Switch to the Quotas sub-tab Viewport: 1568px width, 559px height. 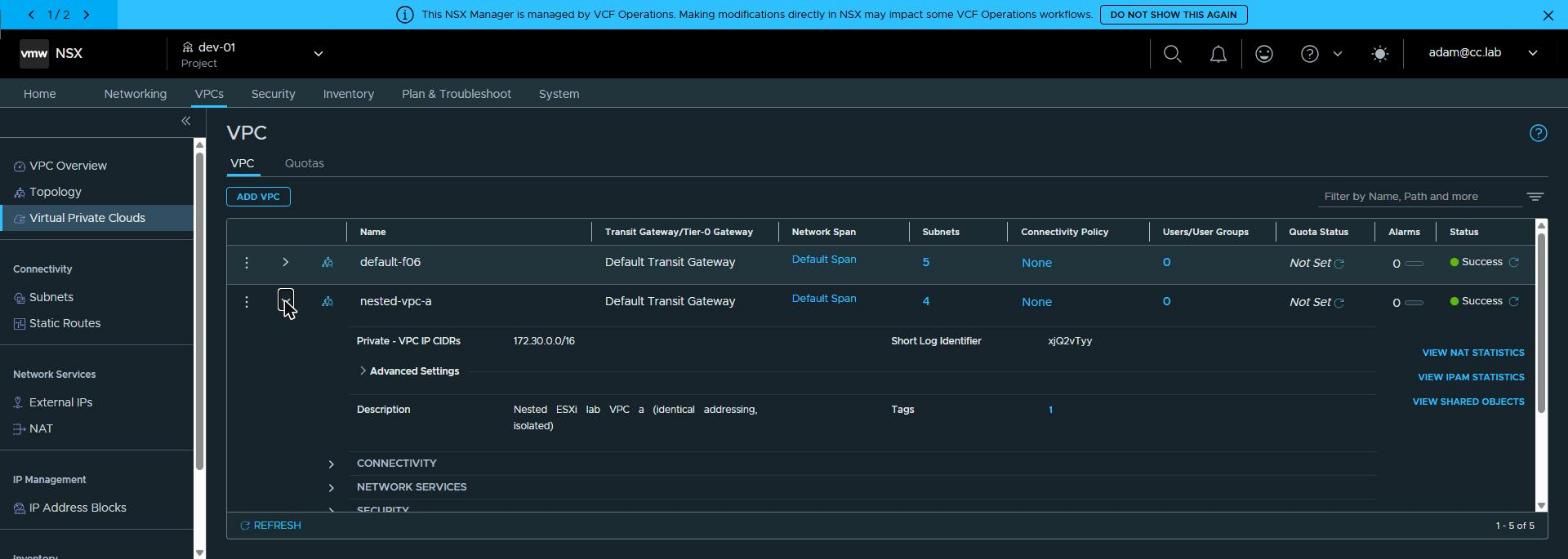tap(304, 163)
